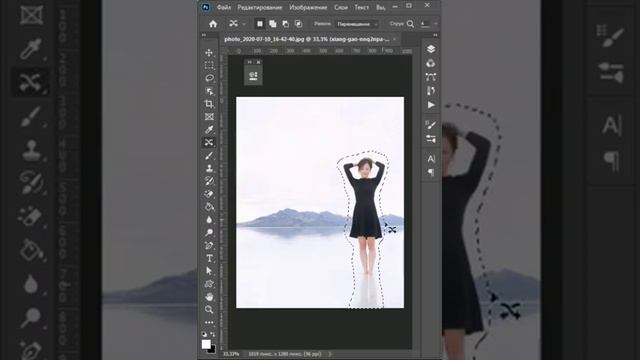Select the Clone Stamp tool

click(209, 168)
